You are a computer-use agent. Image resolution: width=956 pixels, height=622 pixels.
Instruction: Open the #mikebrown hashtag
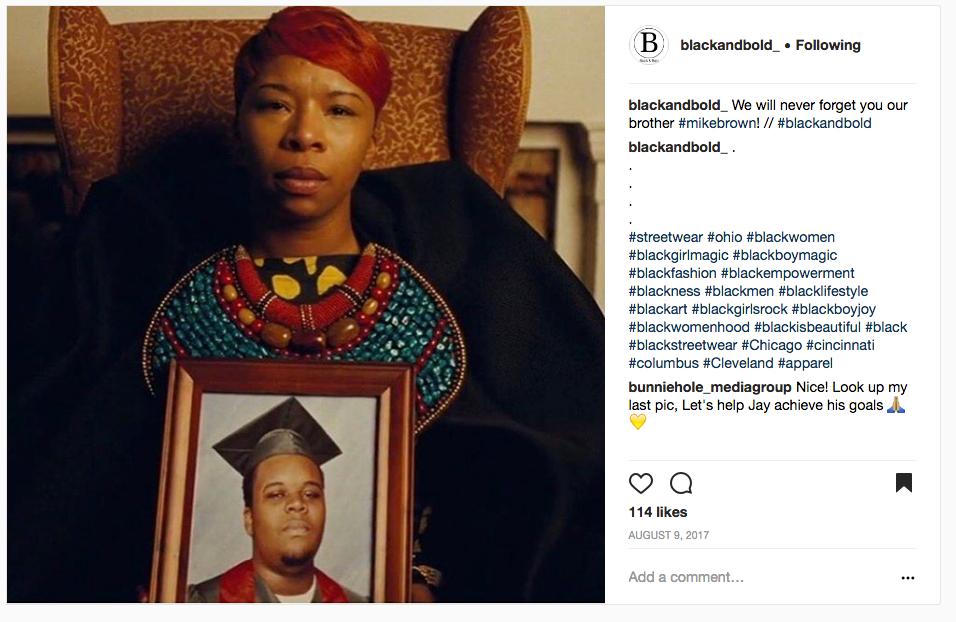tap(716, 123)
